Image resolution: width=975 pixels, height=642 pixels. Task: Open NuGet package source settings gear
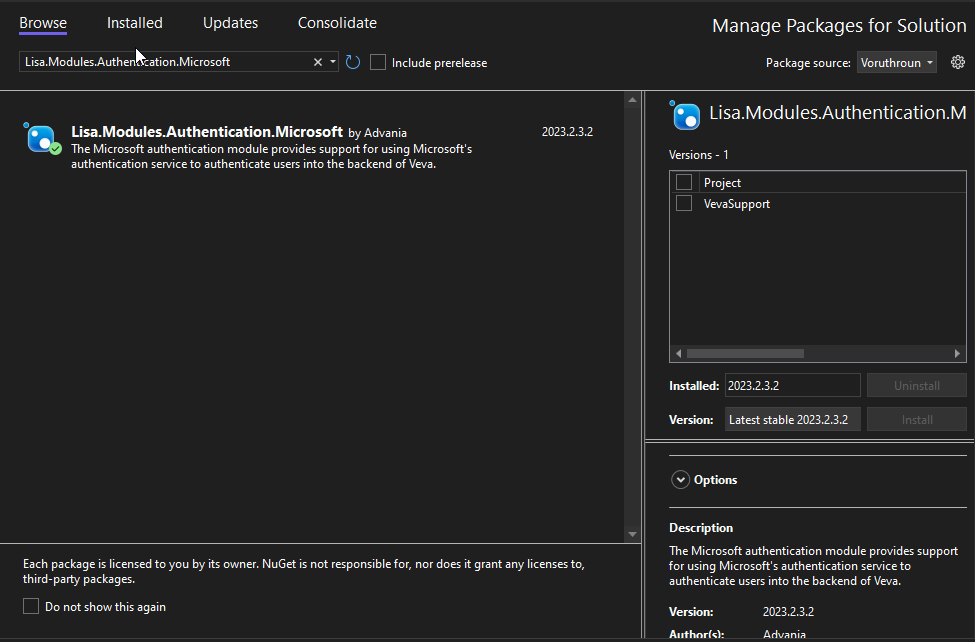[x=958, y=62]
